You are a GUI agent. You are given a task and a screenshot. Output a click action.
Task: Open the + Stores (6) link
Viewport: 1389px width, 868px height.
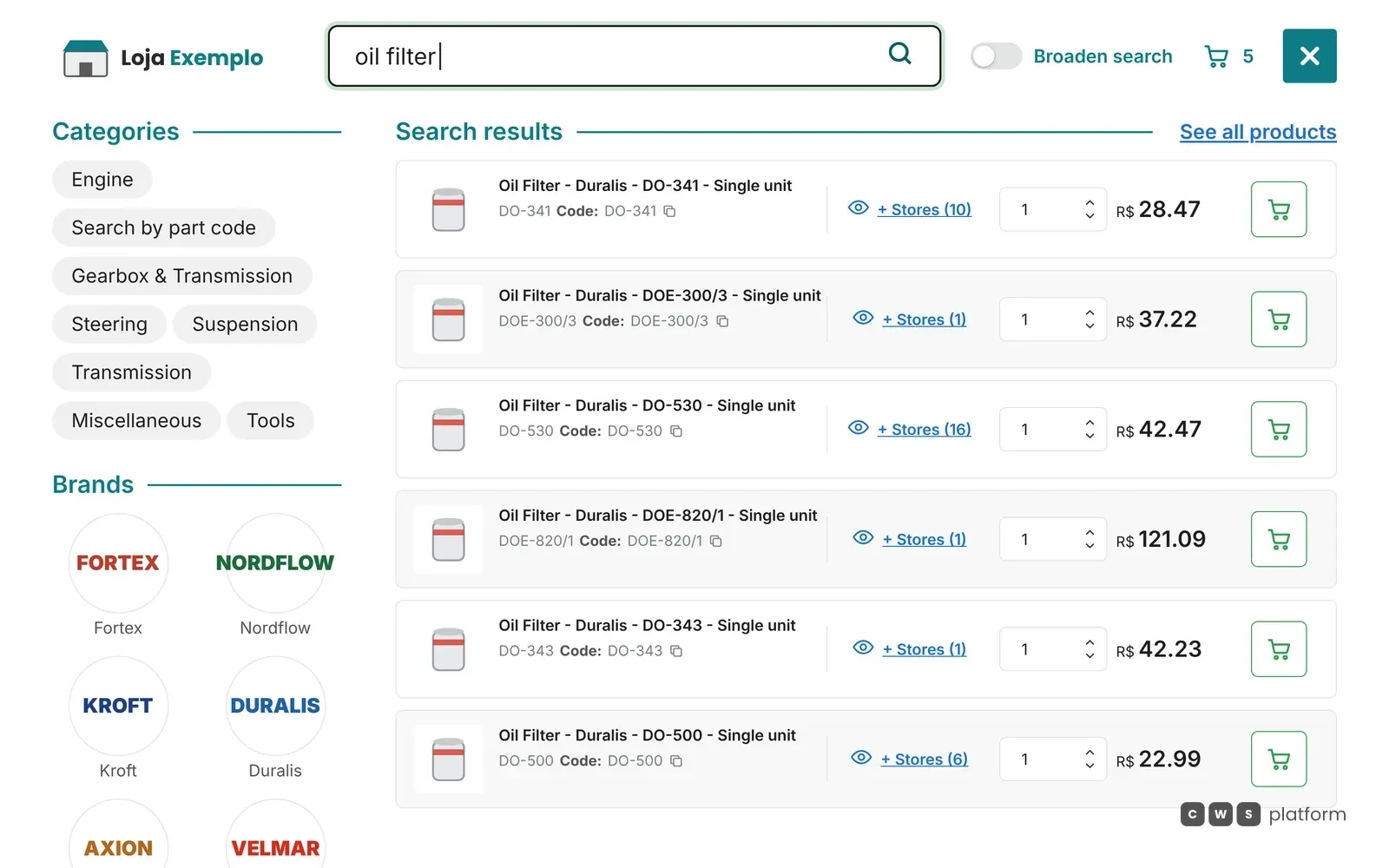(x=925, y=759)
